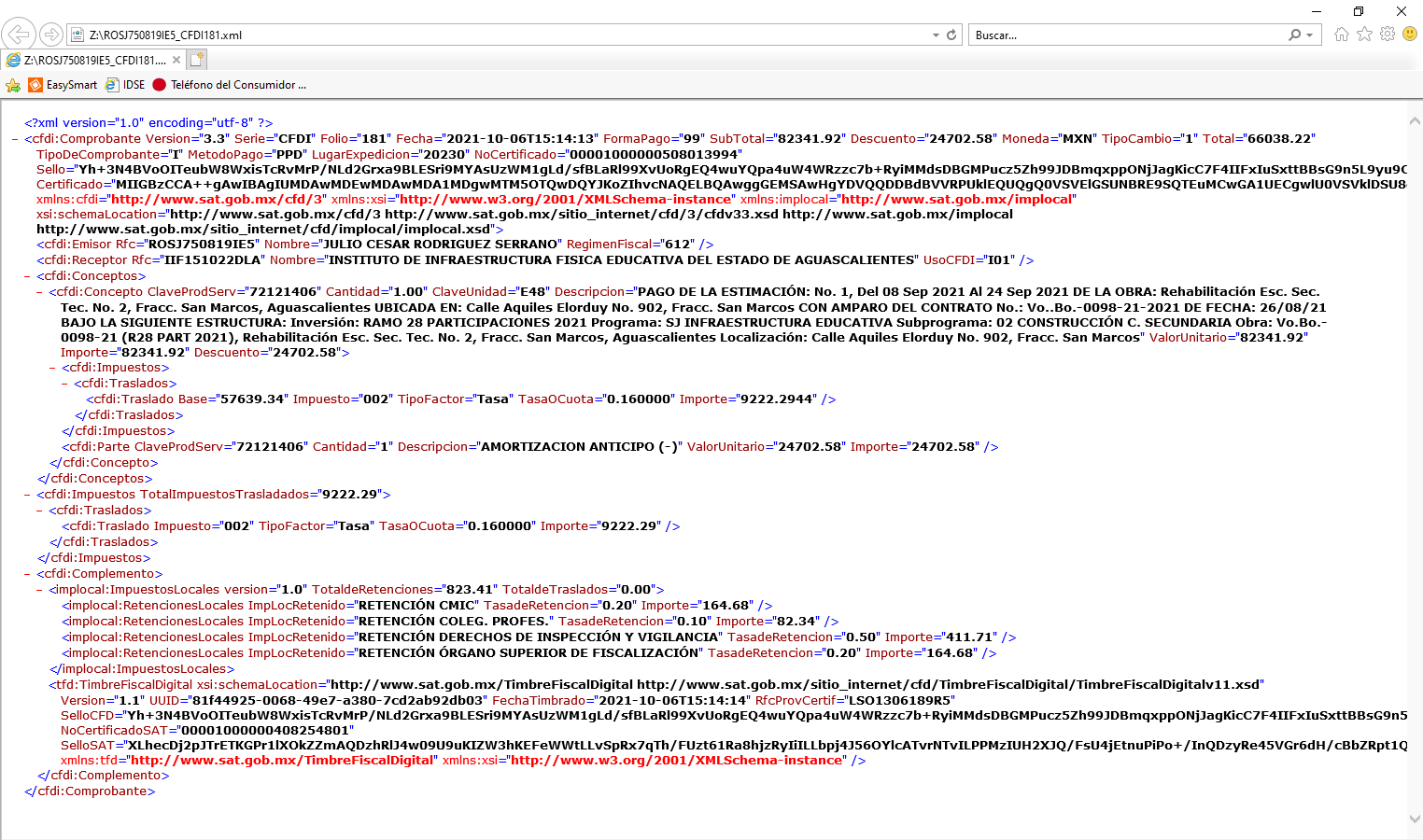
Task: Go back with the Back arrow button
Action: [x=19, y=35]
